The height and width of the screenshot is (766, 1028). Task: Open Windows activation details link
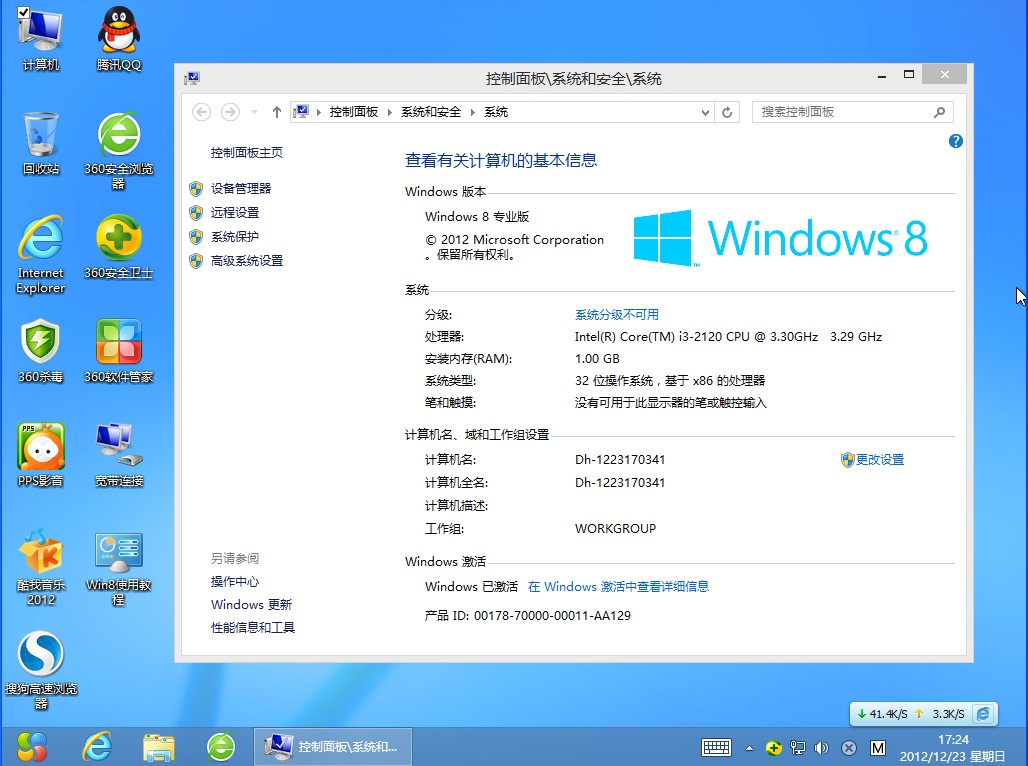coord(618,586)
